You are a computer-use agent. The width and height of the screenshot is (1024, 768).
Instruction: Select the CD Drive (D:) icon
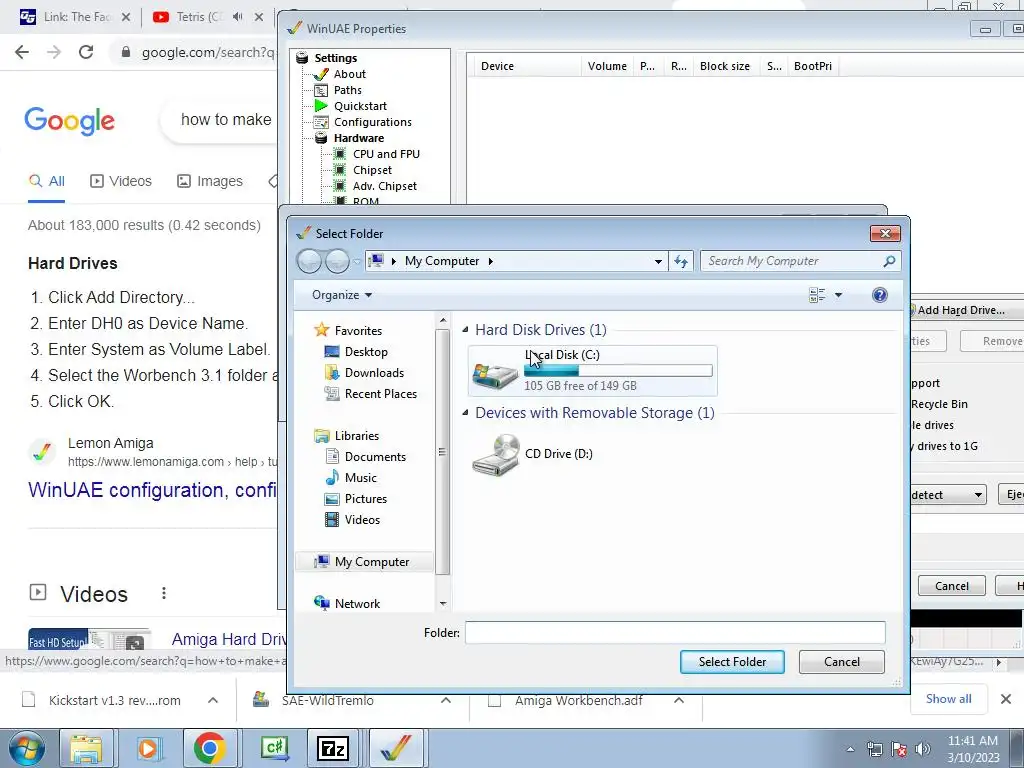[495, 455]
